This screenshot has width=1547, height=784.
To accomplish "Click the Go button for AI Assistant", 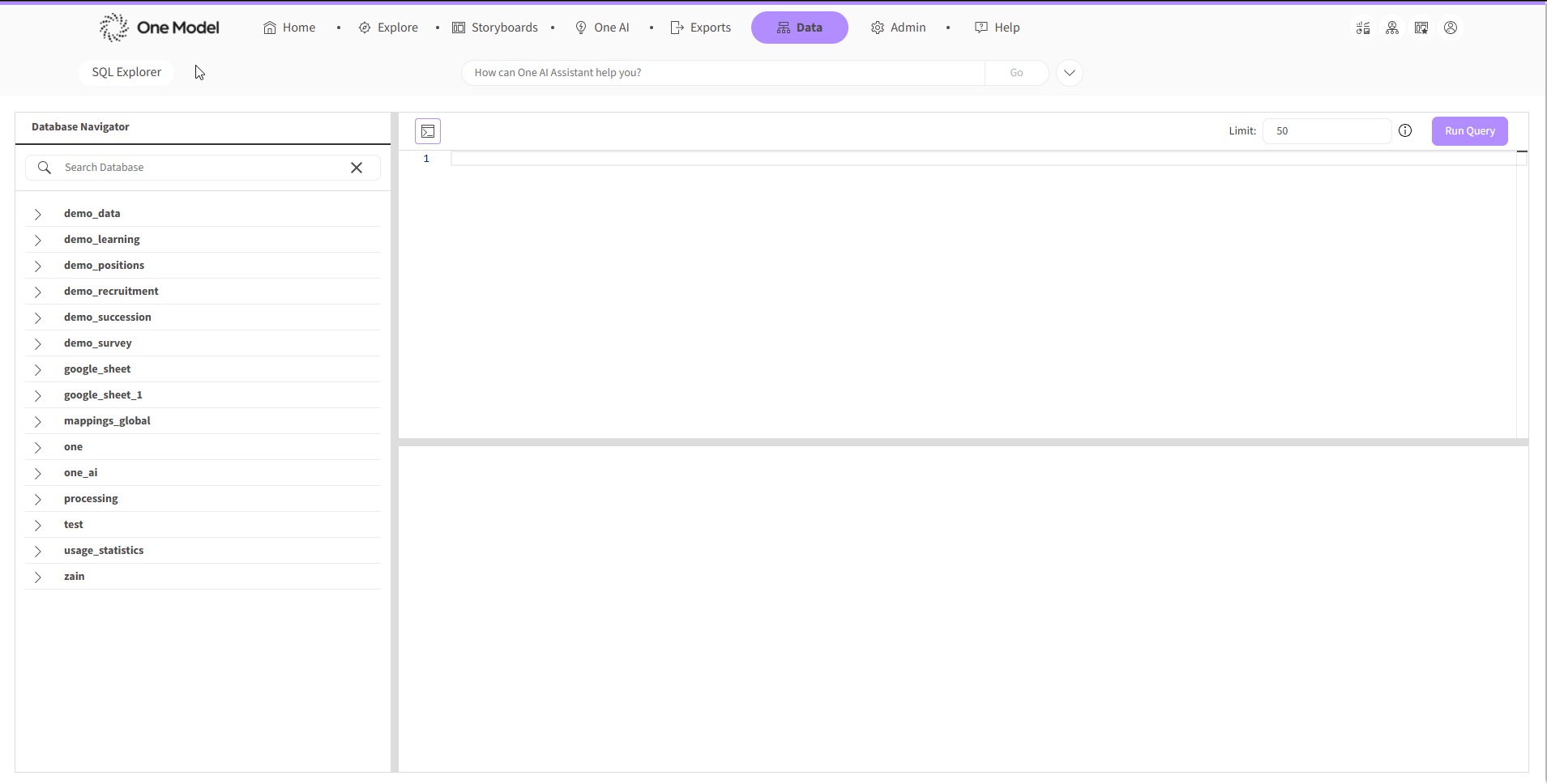I will [1016, 73].
